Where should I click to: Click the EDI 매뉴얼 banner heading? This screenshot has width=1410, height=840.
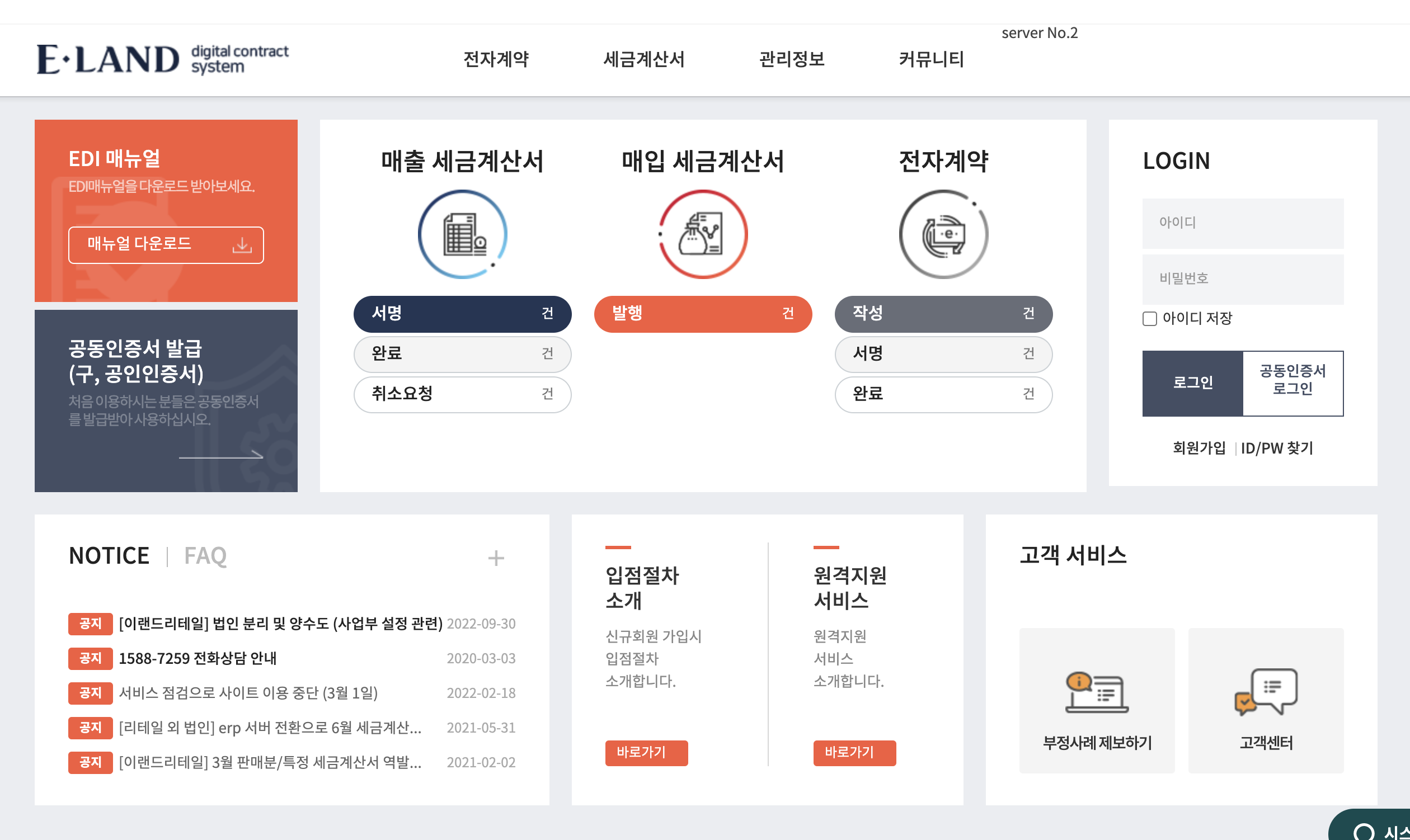114,159
